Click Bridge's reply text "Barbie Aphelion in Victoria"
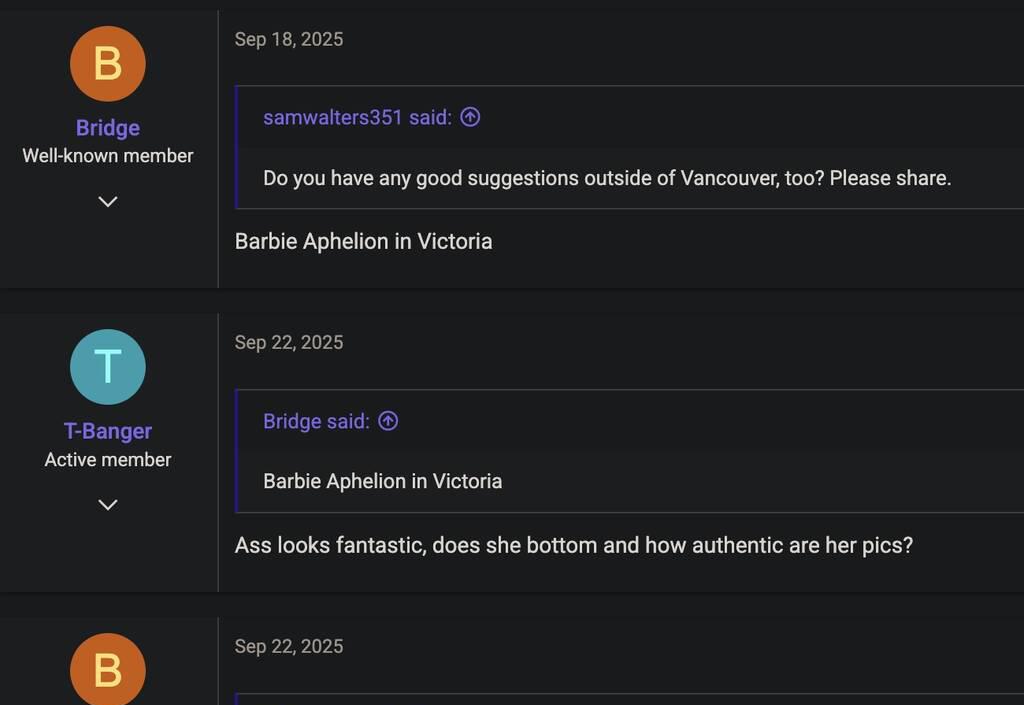The image size is (1024, 705). [363, 241]
